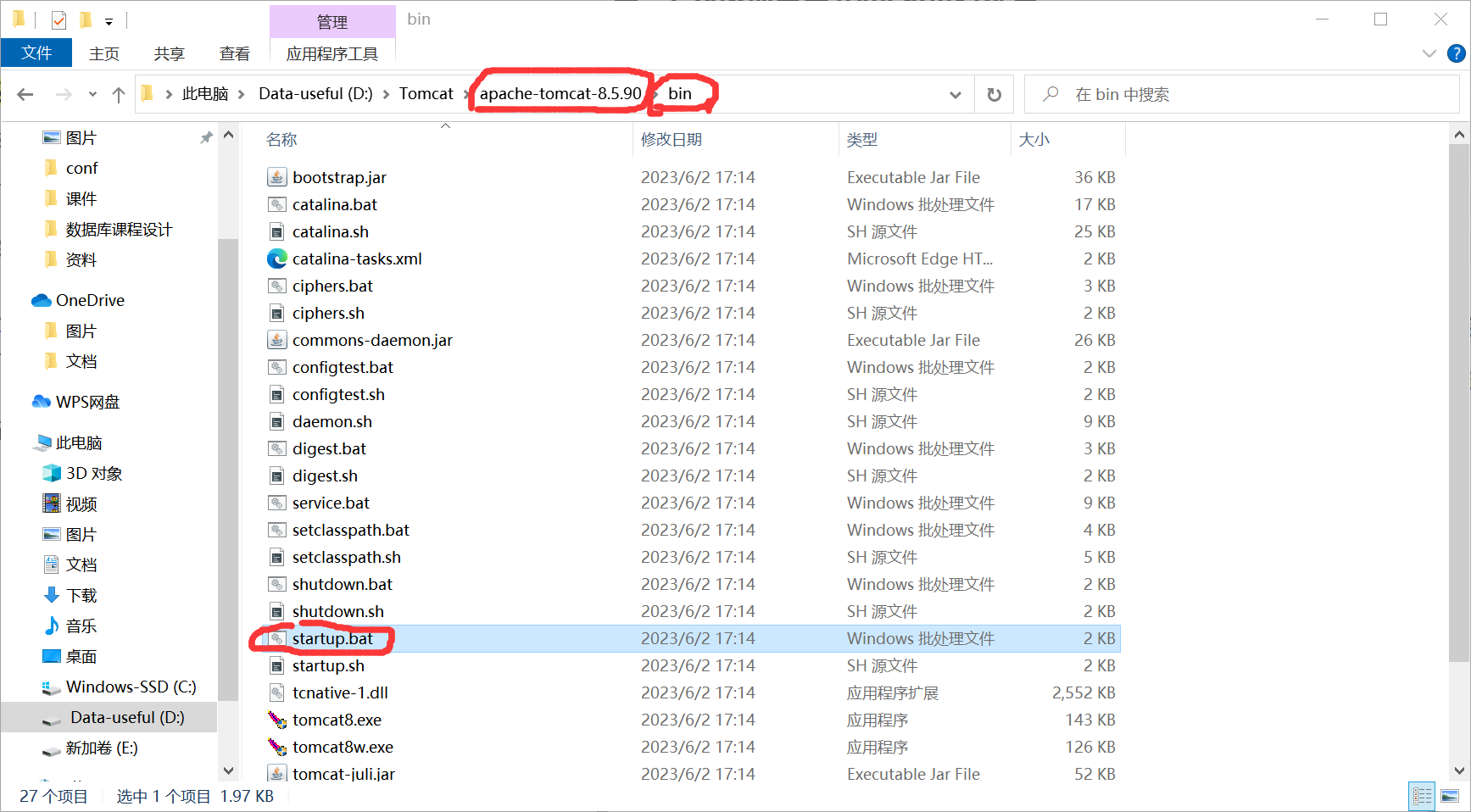This screenshot has width=1471, height=812.
Task: Switch to the 查看 ribbon tab
Action: [235, 53]
